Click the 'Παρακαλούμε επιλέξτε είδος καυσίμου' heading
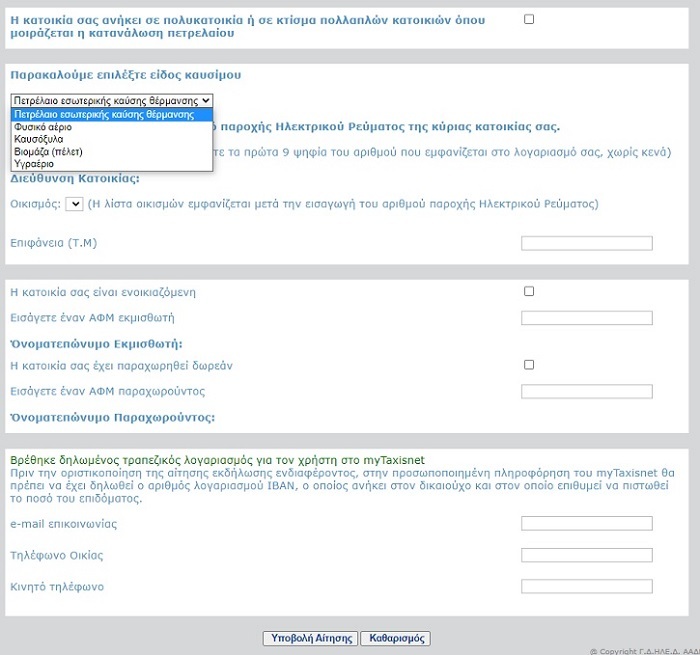This screenshot has width=700, height=655. 125,75
